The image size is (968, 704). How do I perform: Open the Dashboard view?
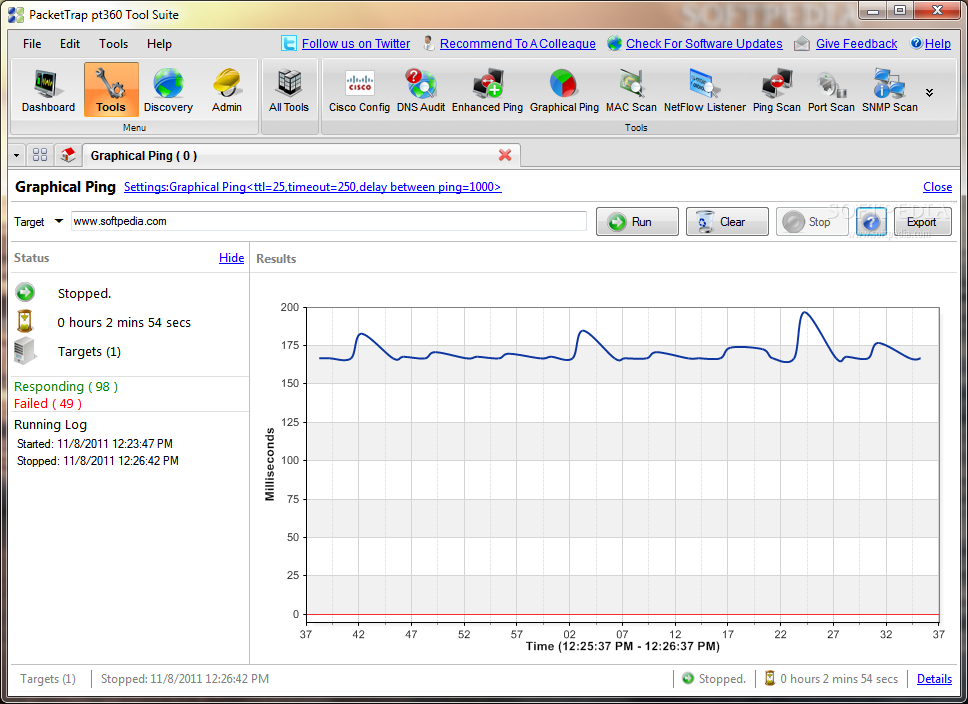48,91
